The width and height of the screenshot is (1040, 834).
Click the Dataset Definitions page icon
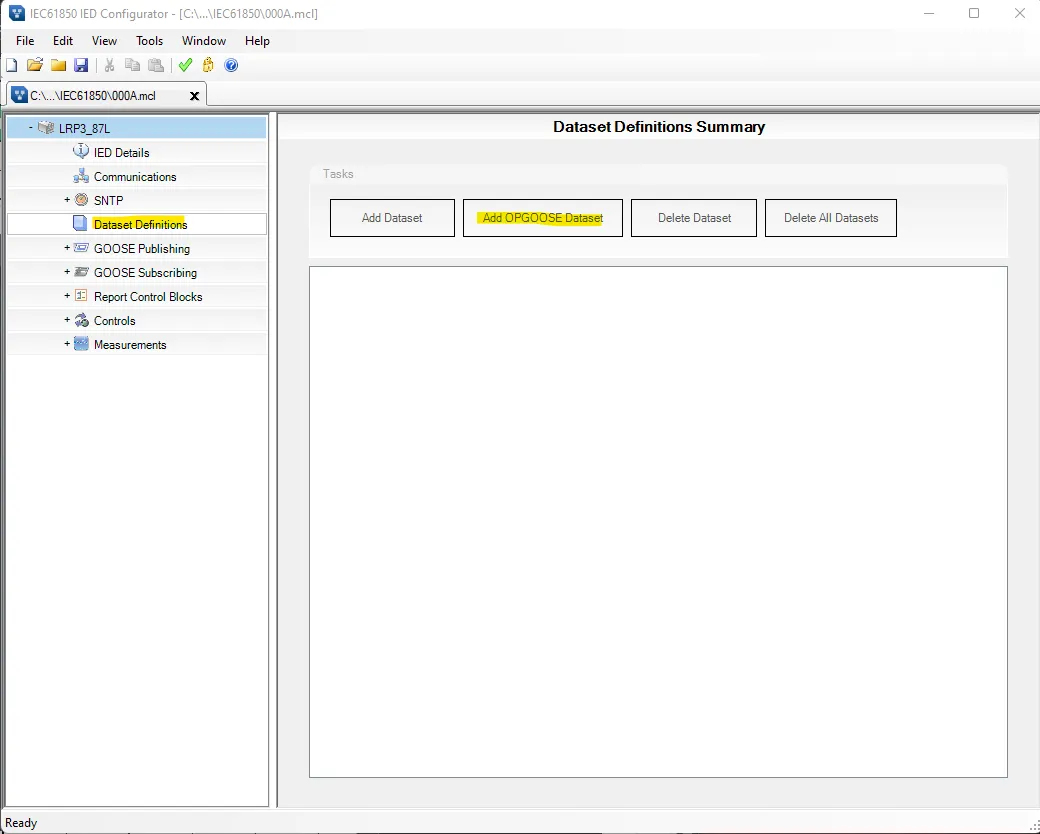[80, 224]
